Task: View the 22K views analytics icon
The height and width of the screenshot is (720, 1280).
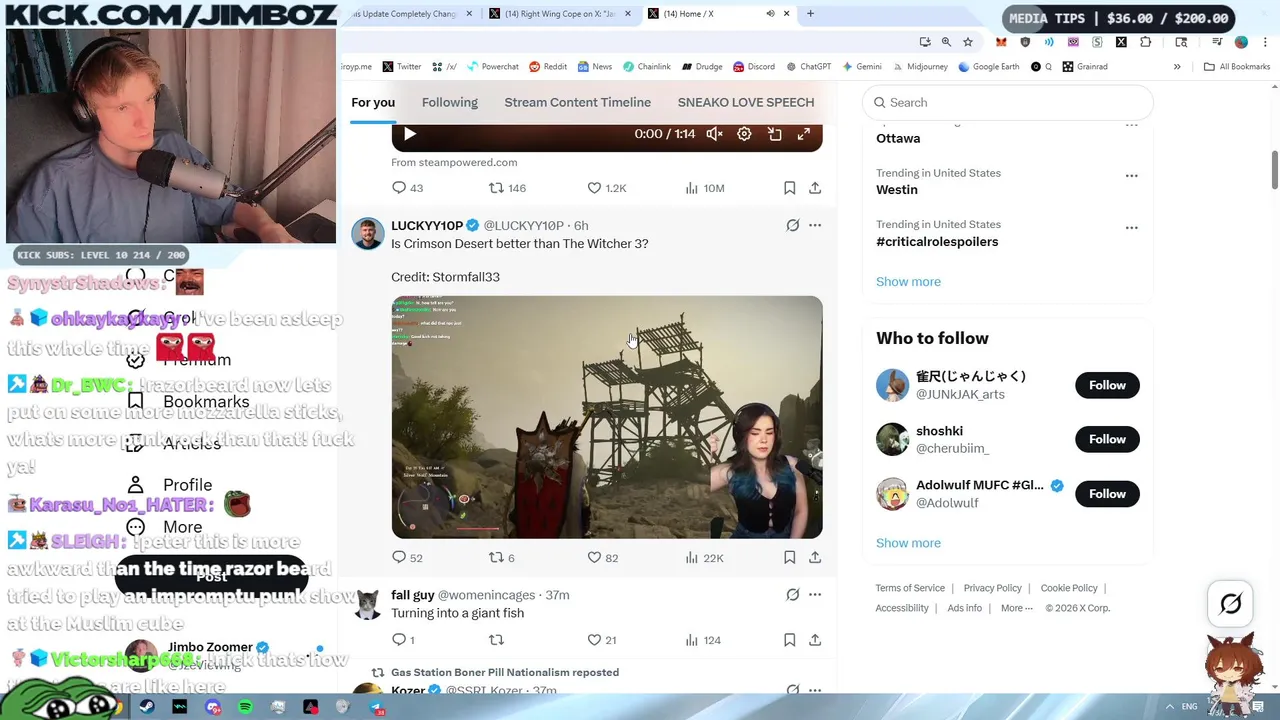Action: click(x=691, y=558)
